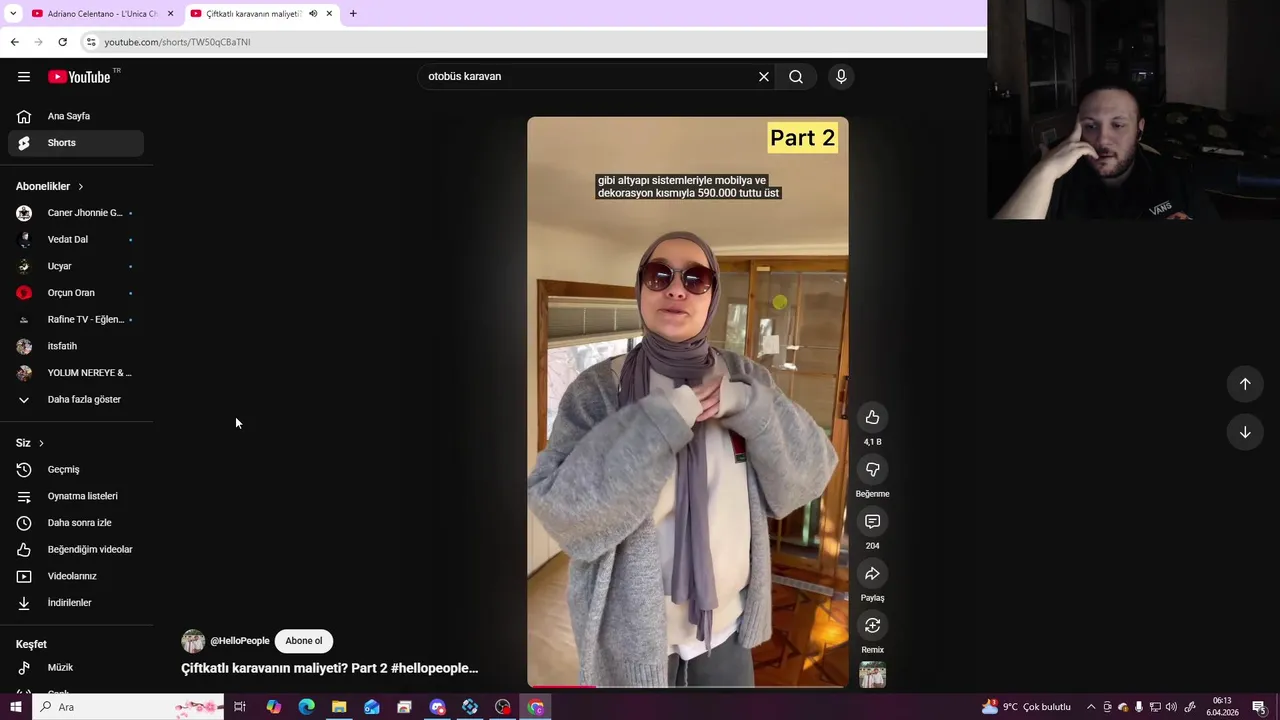Open the notification center
Image resolution: width=1280 pixels, height=720 pixels.
point(1260,707)
